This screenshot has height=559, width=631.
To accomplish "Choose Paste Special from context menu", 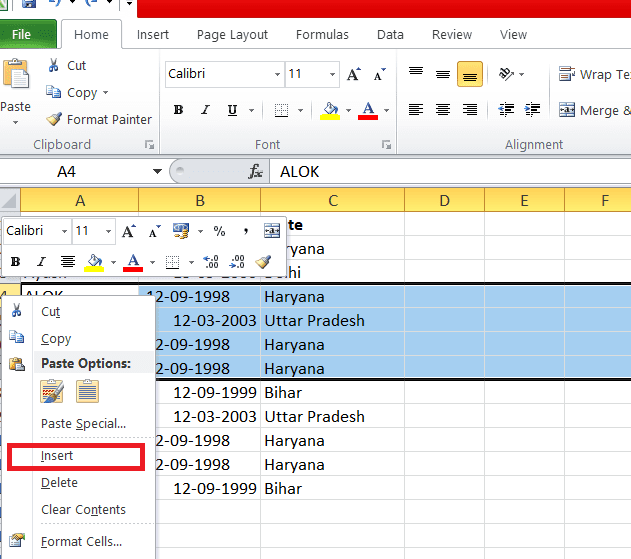I will (83, 424).
